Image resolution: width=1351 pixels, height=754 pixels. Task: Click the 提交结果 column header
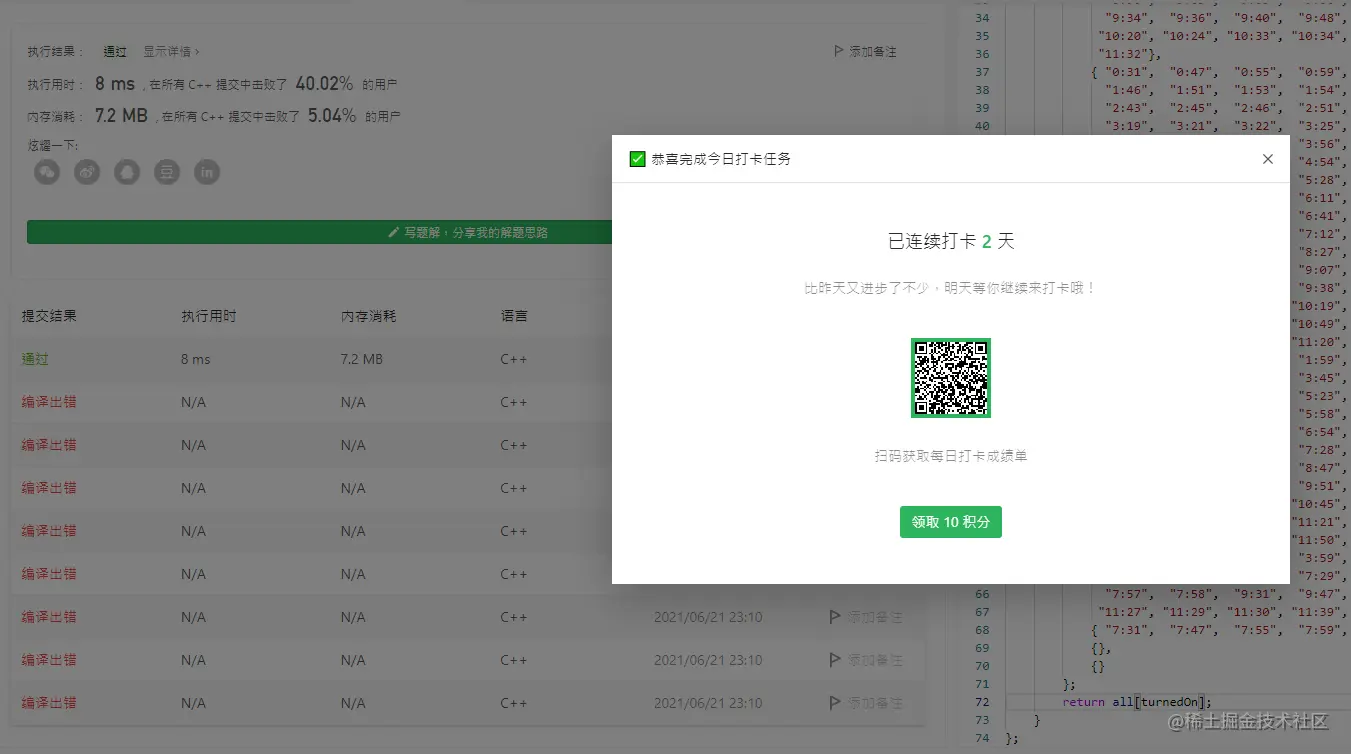click(x=49, y=316)
